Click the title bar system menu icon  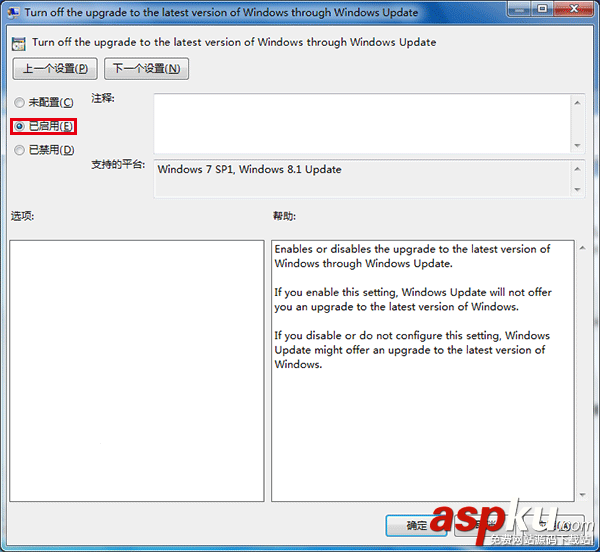tap(13, 12)
